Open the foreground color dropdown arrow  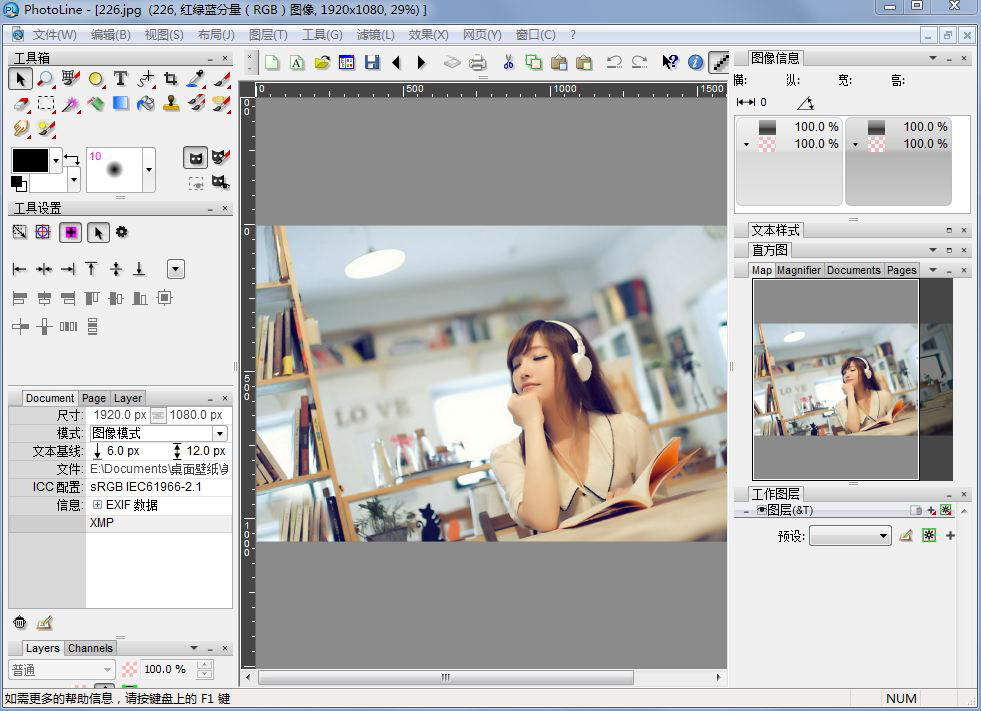56,161
